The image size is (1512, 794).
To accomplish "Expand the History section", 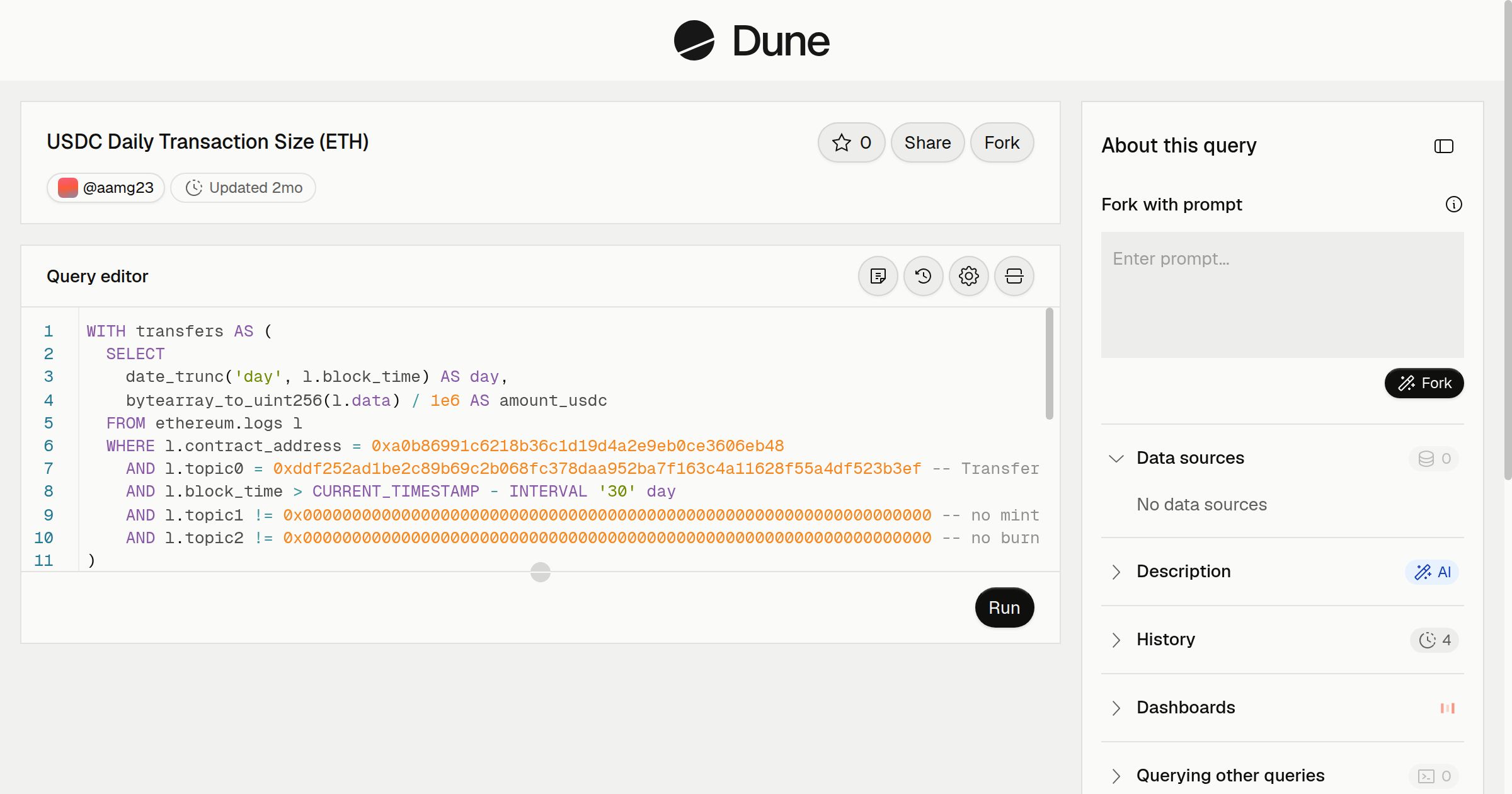I will (1116, 640).
